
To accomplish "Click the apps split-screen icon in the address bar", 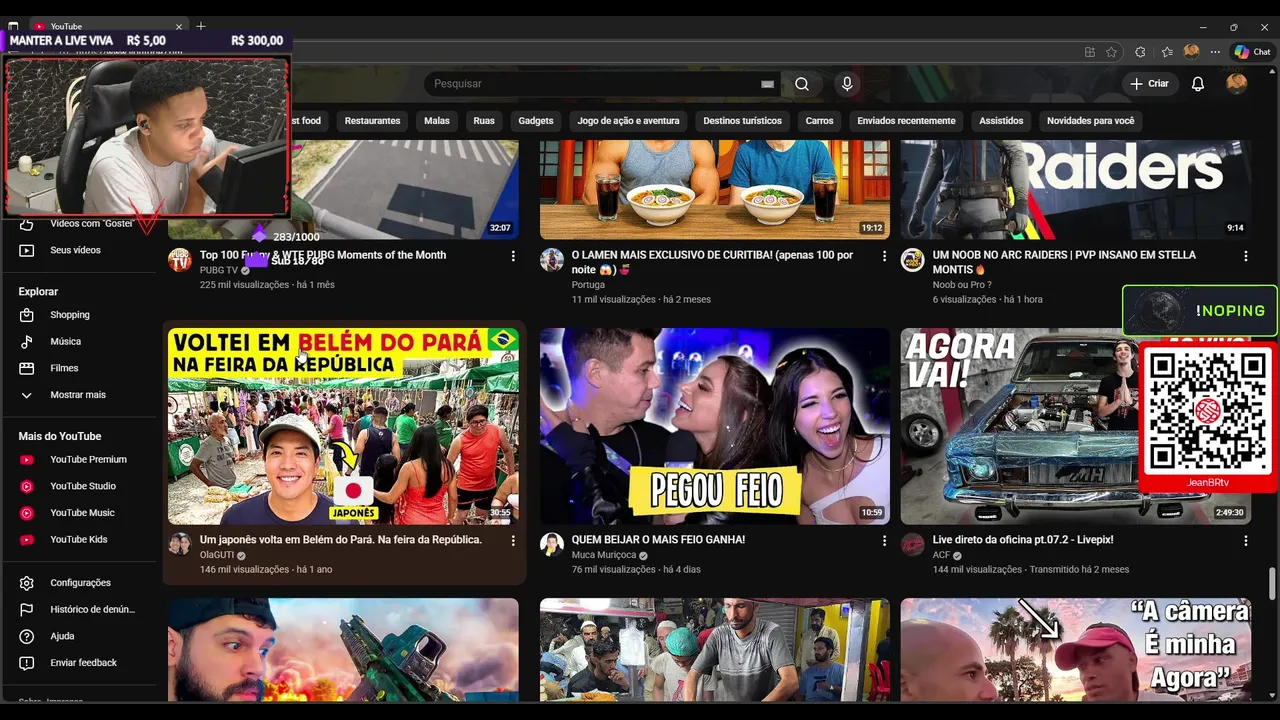I will pyautogui.click(x=1090, y=52).
